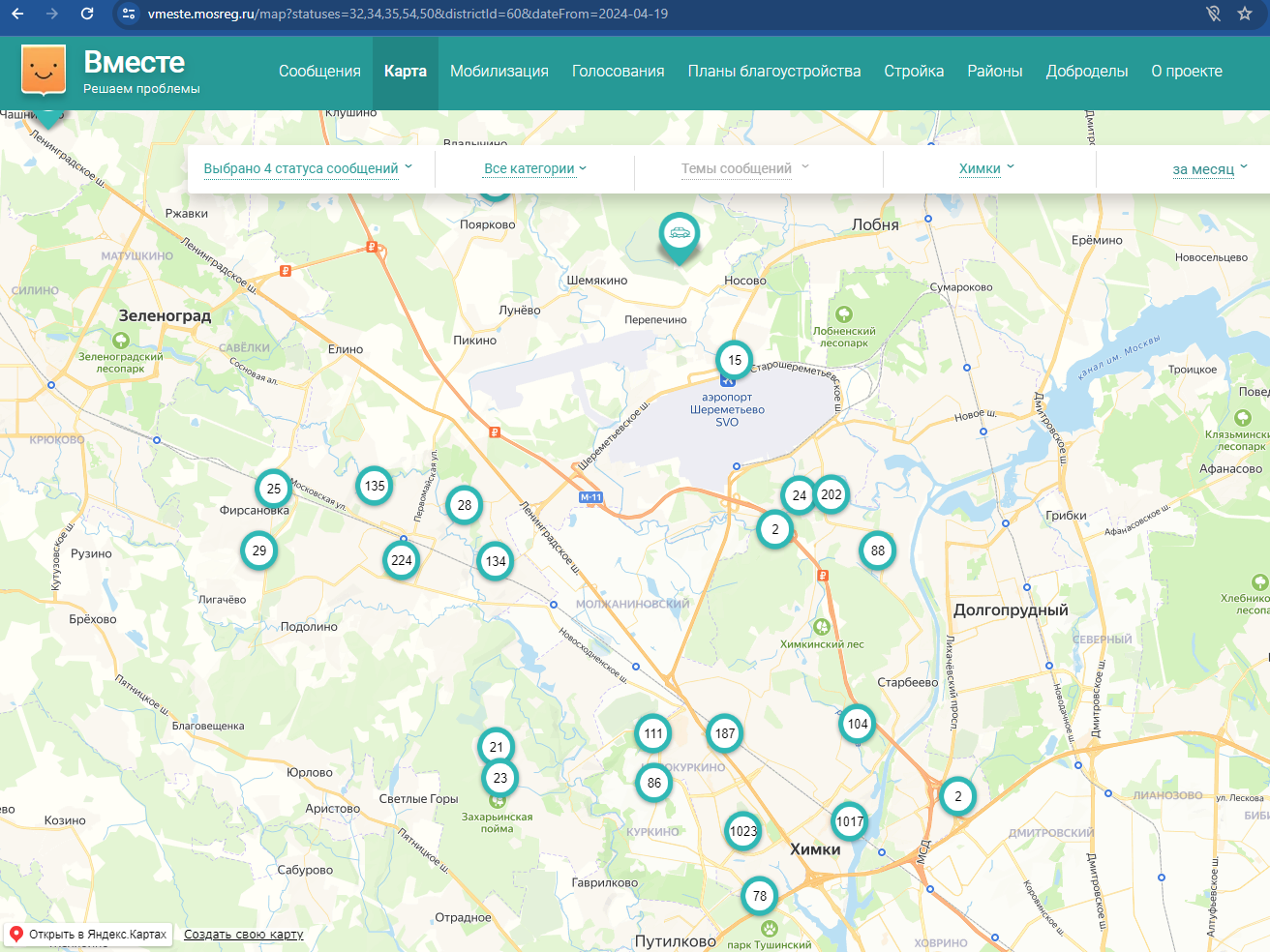Reload the page in browser
This screenshot has height=952, width=1270.
click(x=87, y=14)
